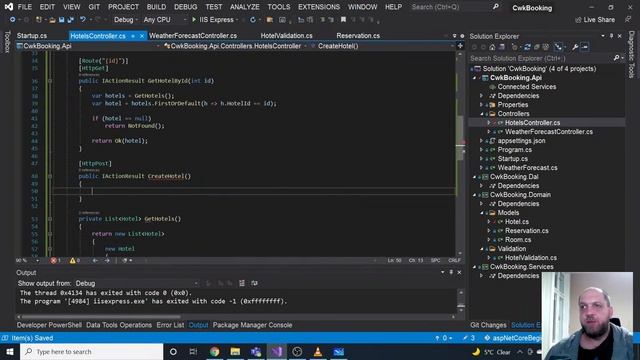Open the Debug configuration dropdown

(125, 20)
